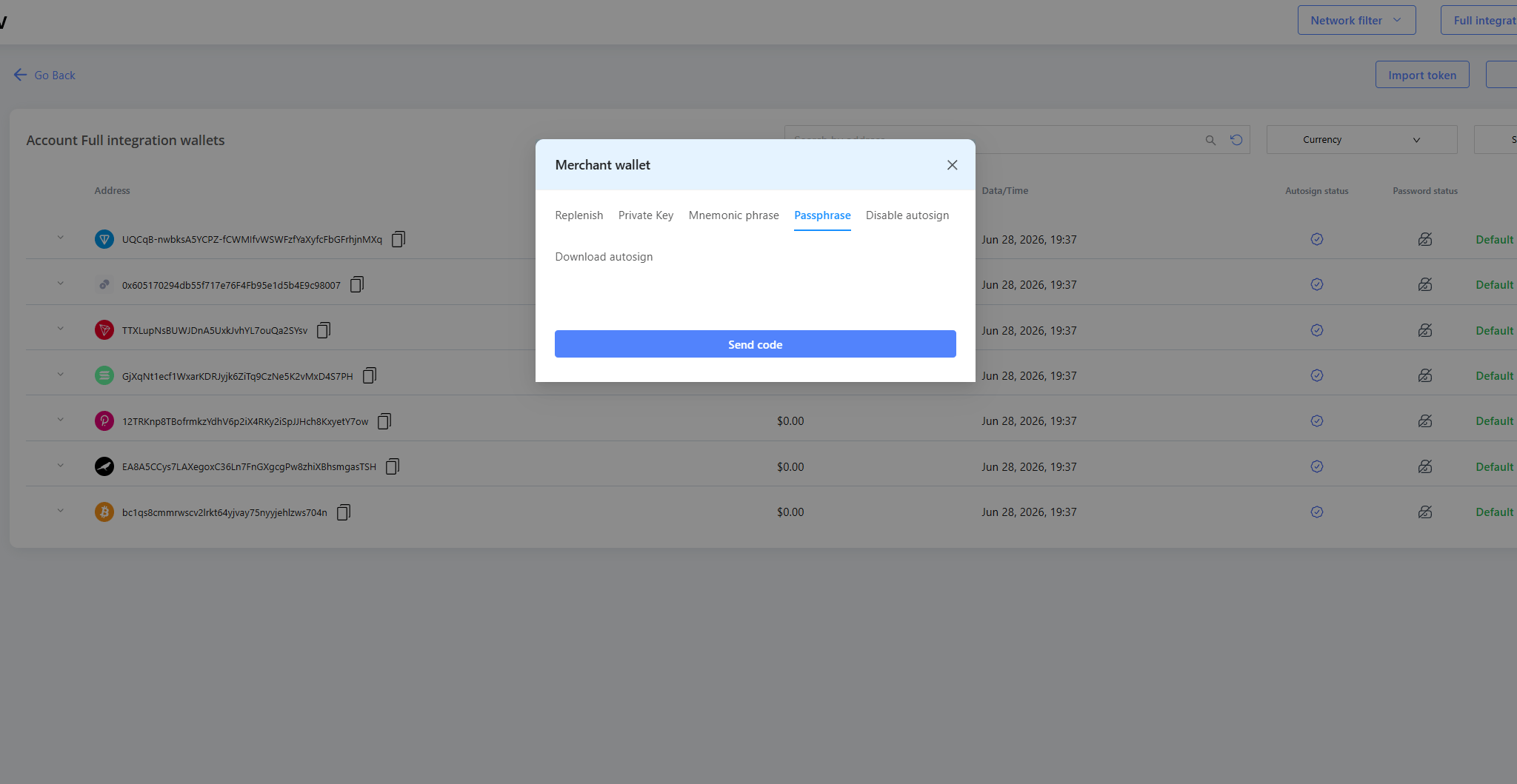The height and width of the screenshot is (784, 1517).
Task: Click Default label on bc1qs8 row
Action: [x=1494, y=512]
